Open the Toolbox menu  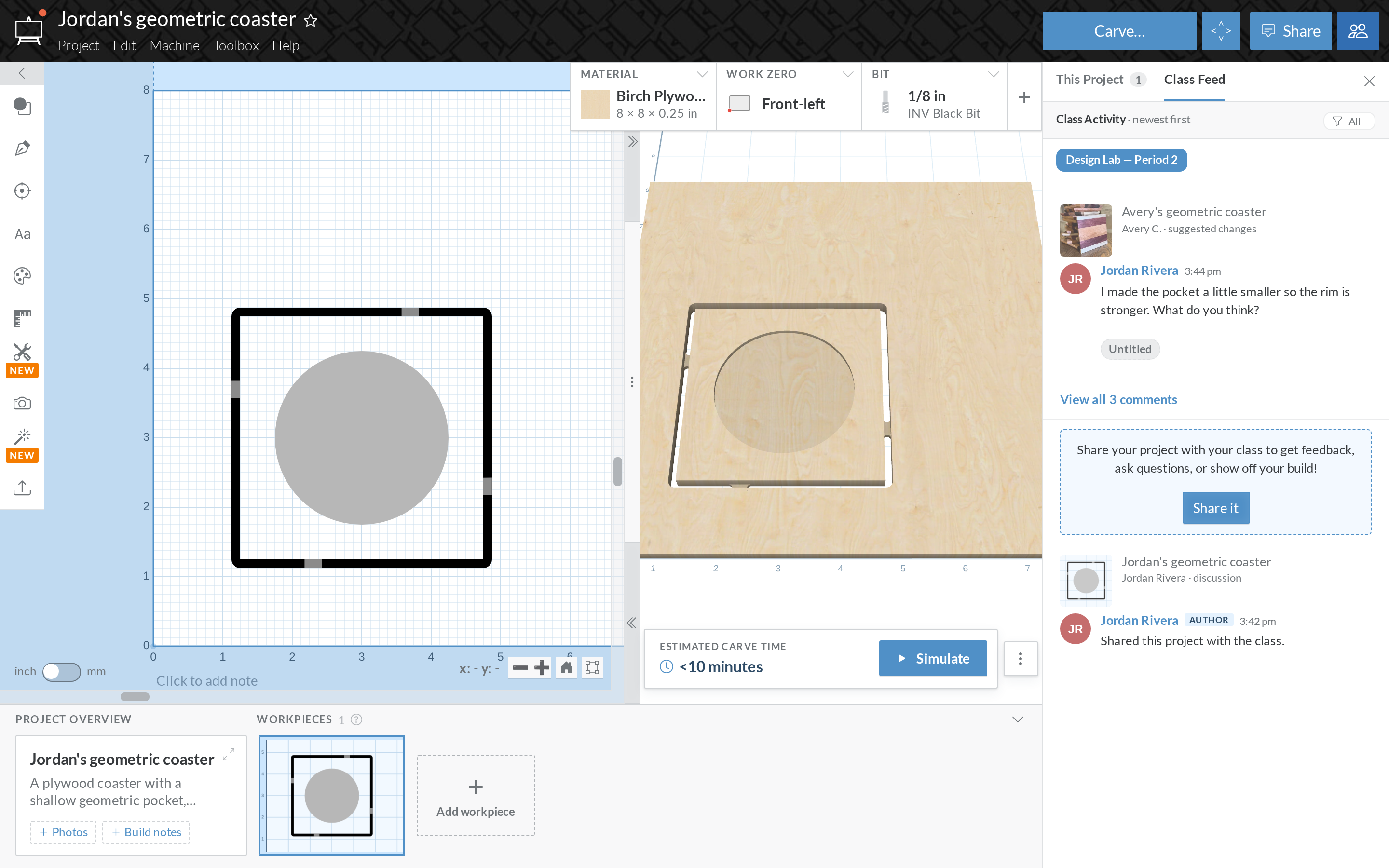pos(236,45)
